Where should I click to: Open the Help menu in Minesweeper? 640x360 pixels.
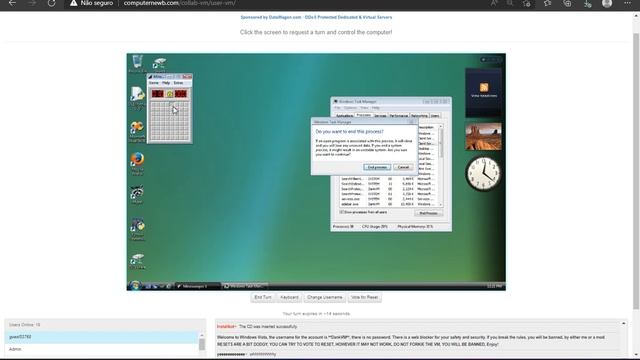pos(166,83)
